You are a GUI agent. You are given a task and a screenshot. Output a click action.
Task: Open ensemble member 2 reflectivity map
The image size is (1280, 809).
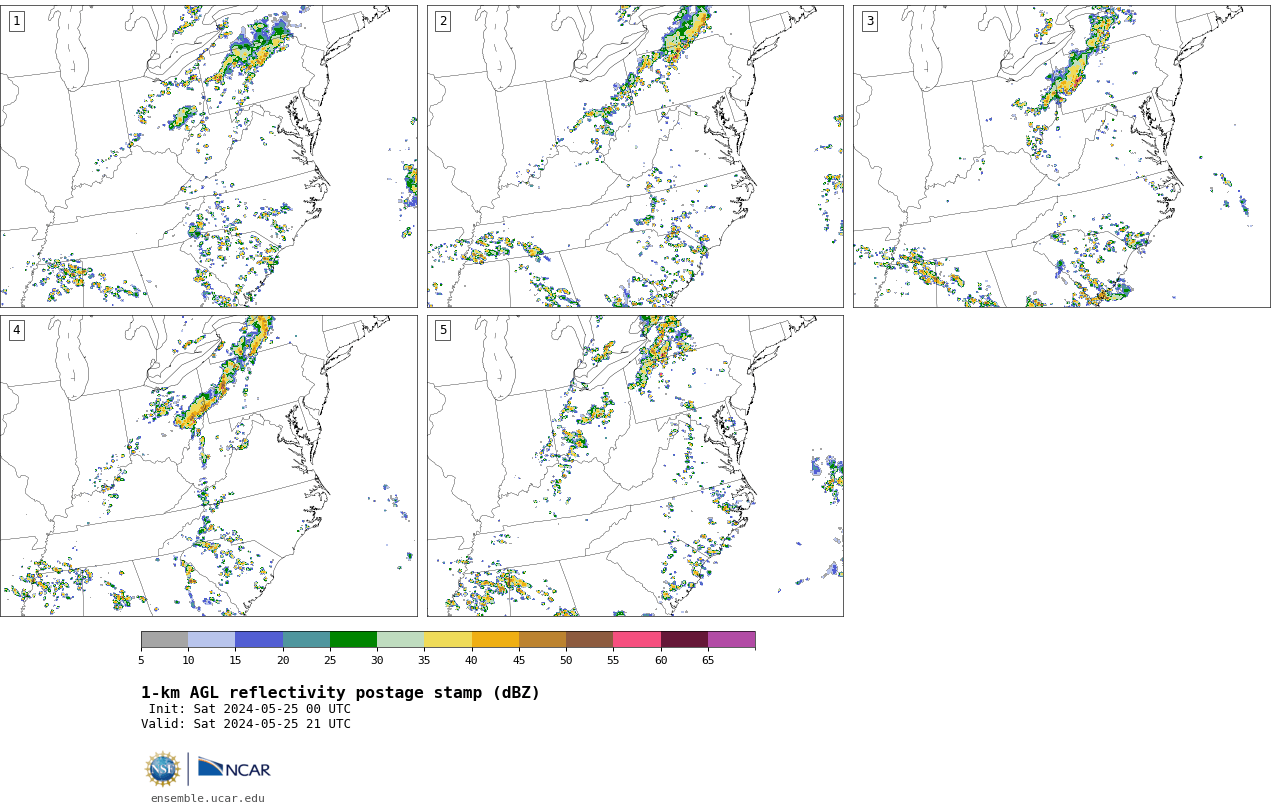tap(635, 156)
